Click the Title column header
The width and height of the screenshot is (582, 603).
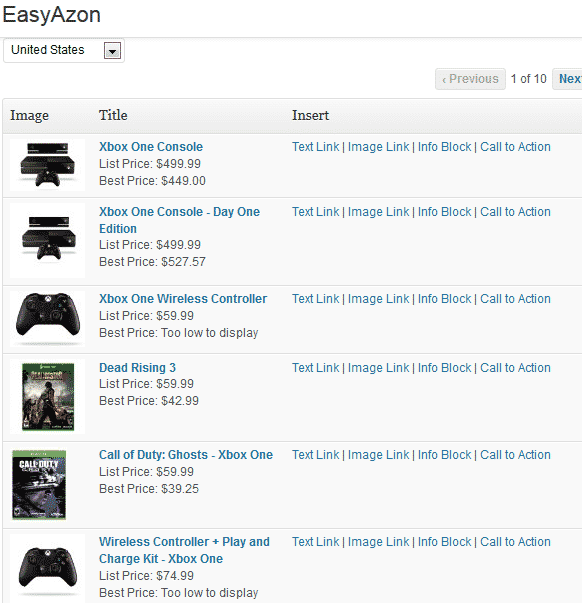[x=113, y=115]
